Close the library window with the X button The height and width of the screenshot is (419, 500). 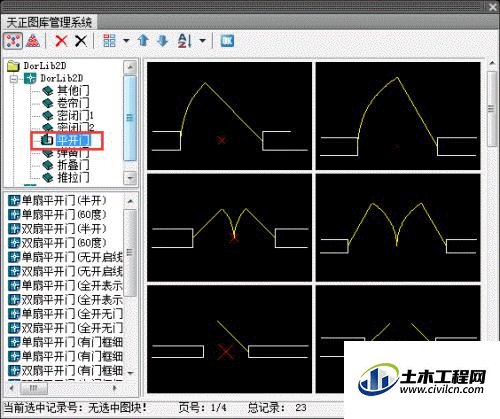493,7
